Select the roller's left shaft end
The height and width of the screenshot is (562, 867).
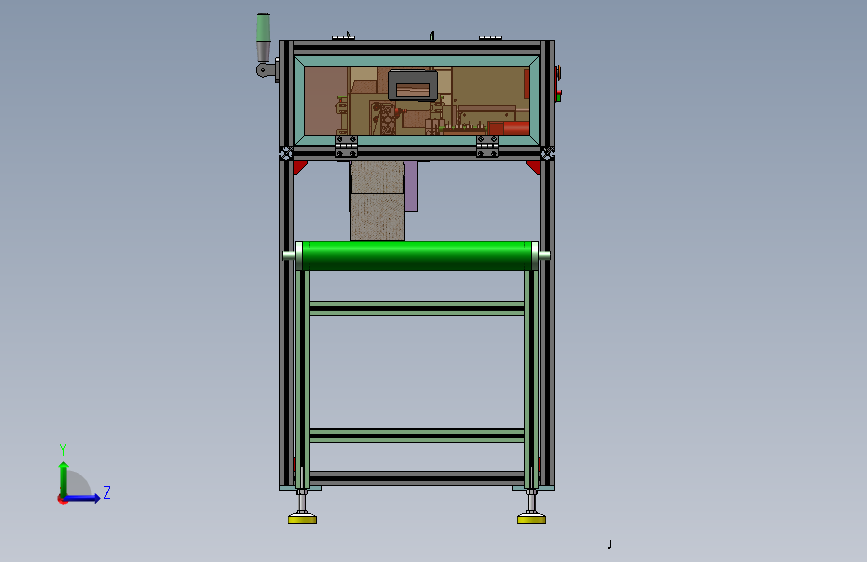(x=289, y=256)
